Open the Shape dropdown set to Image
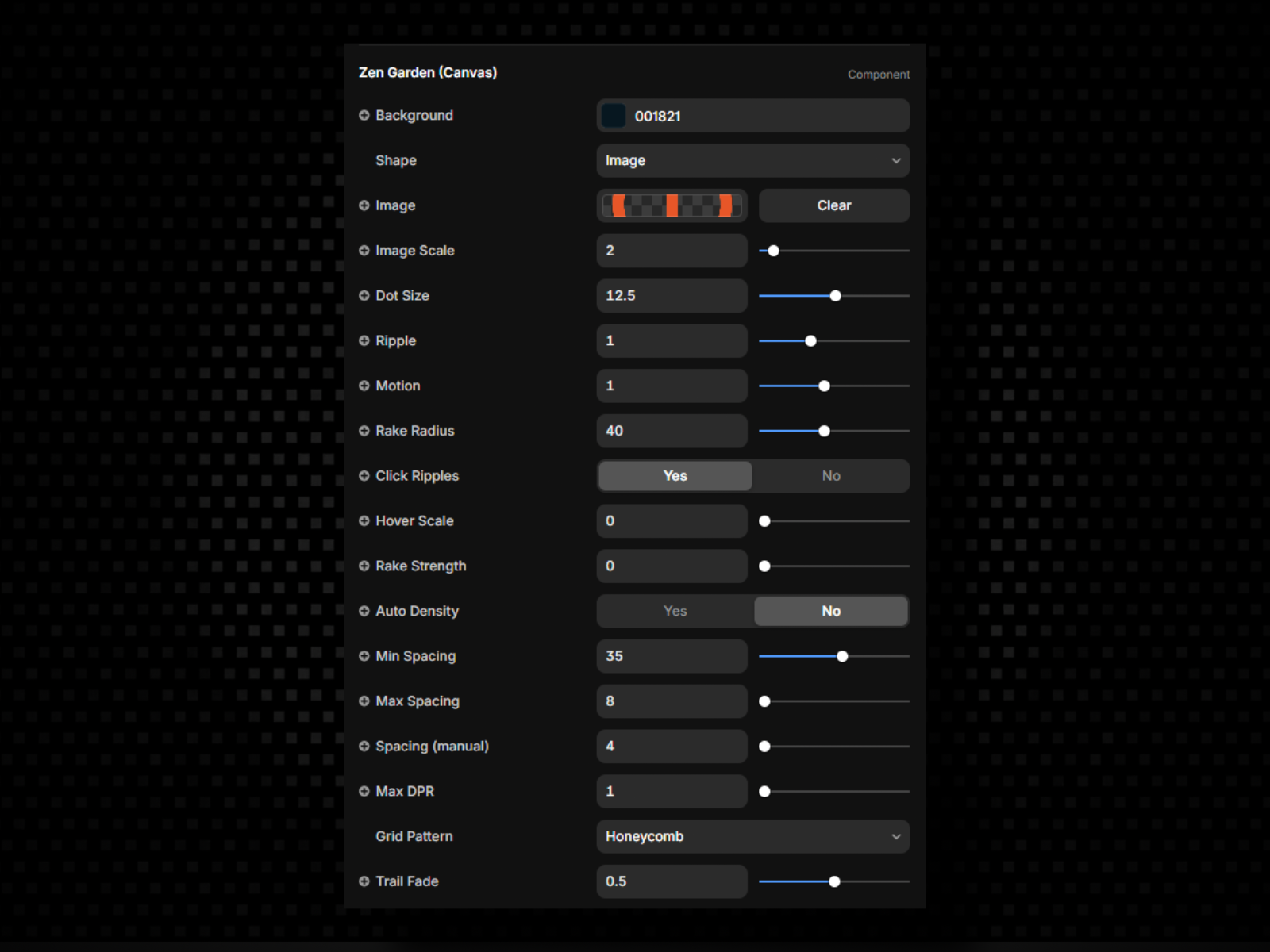The image size is (1270, 952). tap(752, 161)
